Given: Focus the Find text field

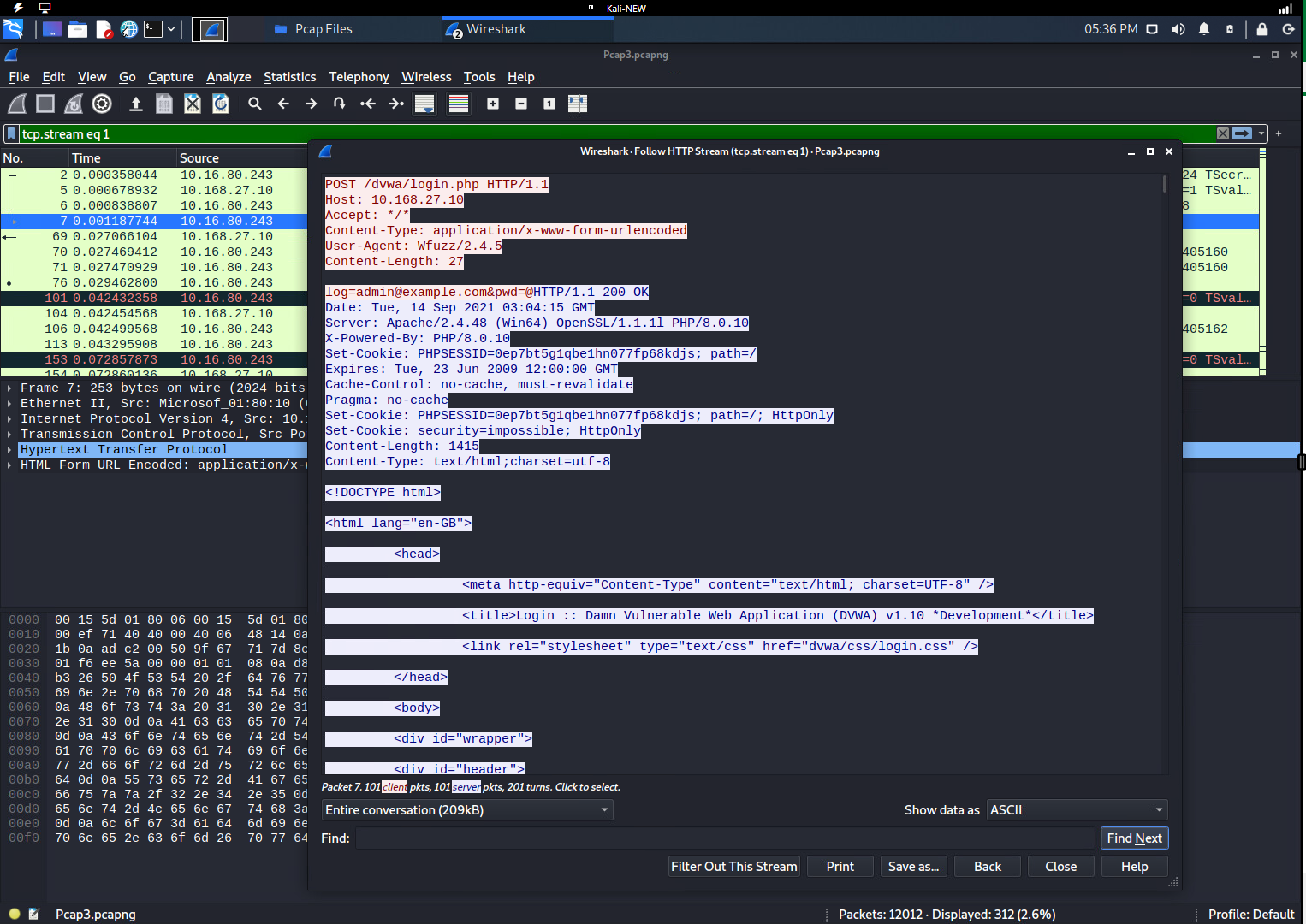Looking at the screenshot, I should (725, 838).
